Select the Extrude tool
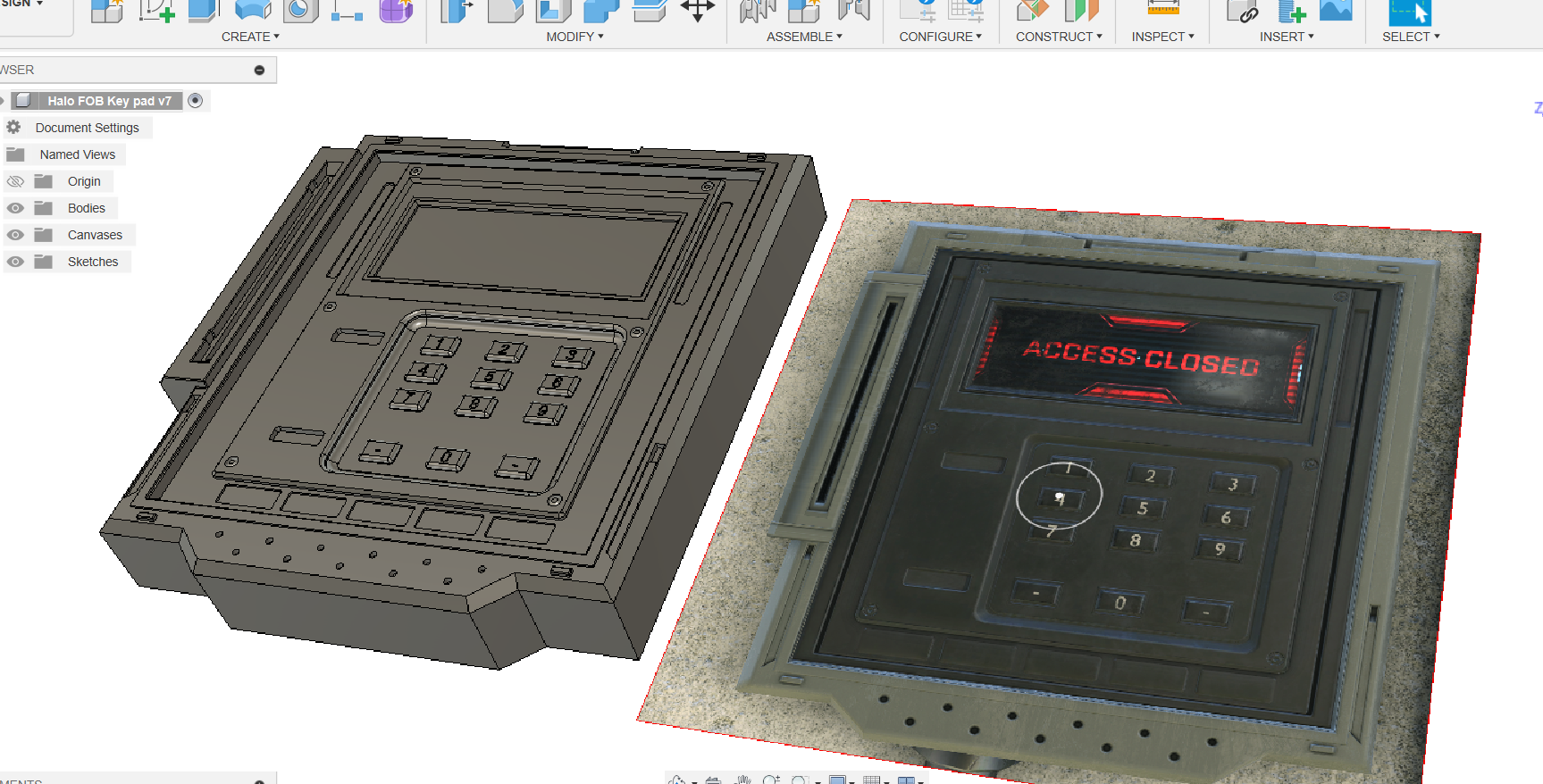Image resolution: width=1543 pixels, height=784 pixels. [204, 11]
